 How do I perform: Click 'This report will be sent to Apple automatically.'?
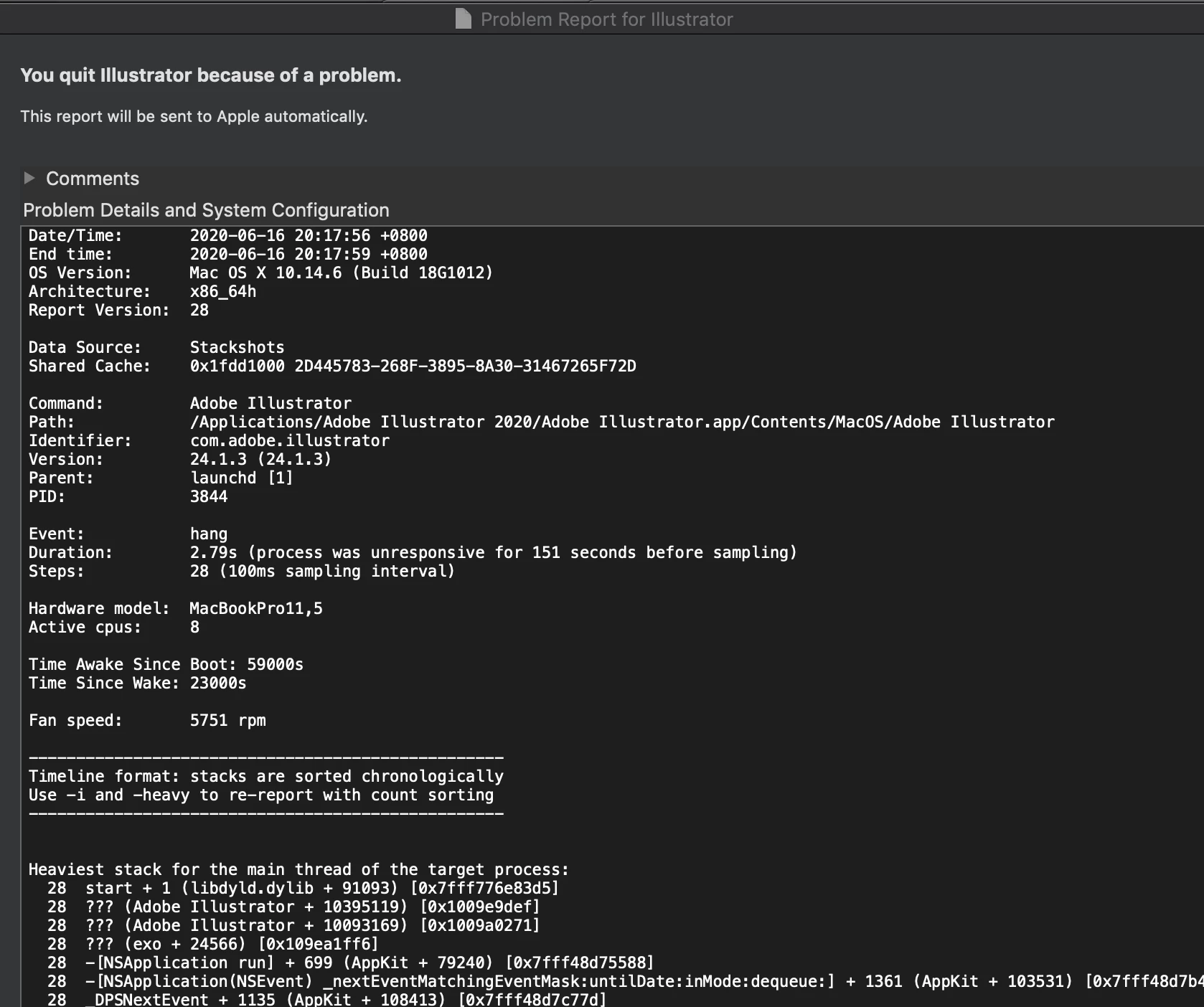click(x=194, y=116)
